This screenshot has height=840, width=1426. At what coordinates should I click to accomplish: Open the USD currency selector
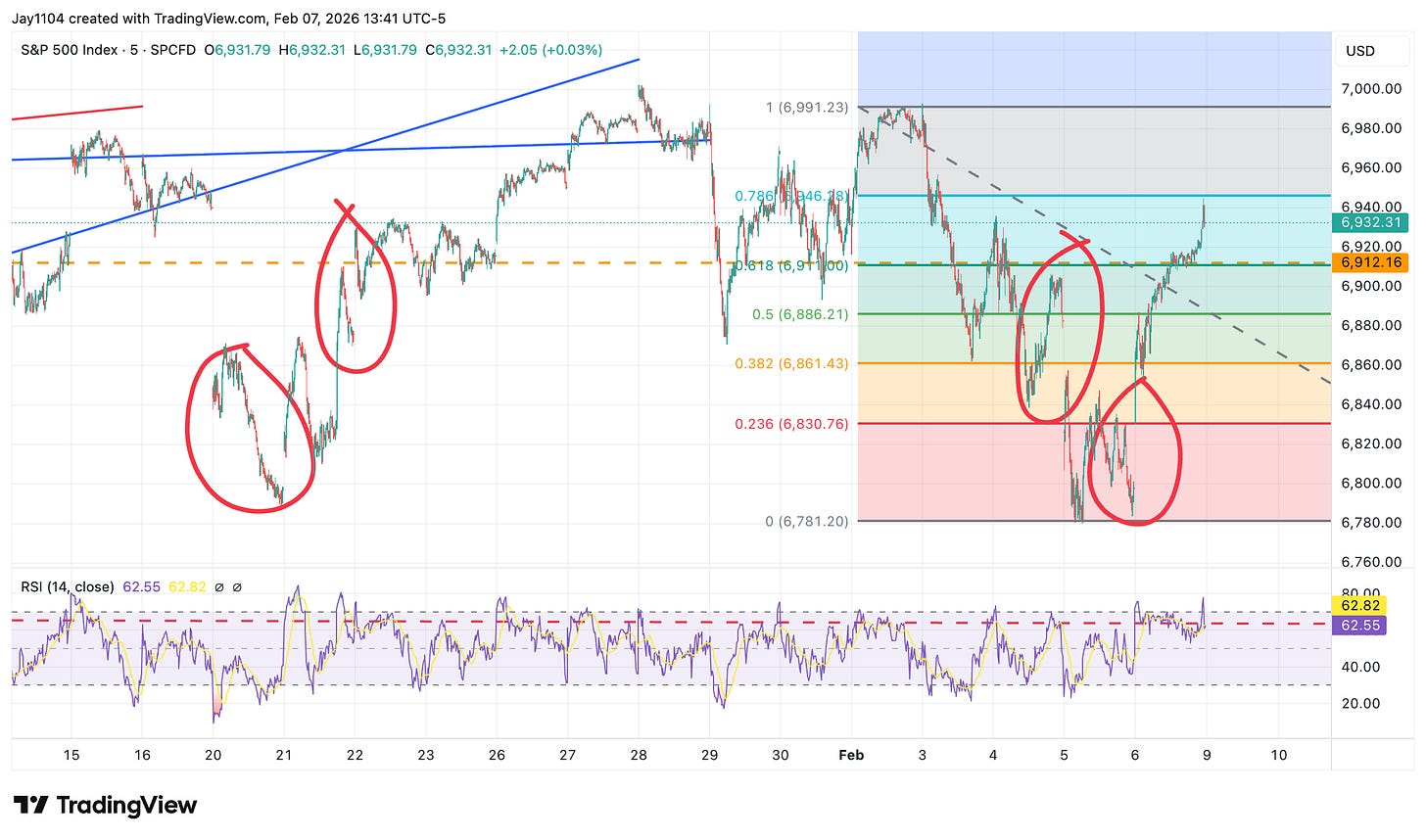pyautogui.click(x=1360, y=50)
